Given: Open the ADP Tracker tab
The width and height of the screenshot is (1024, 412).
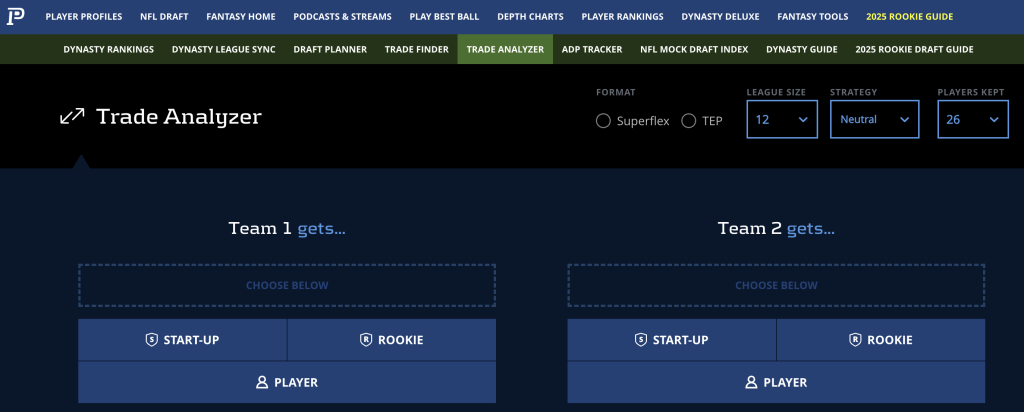Looking at the screenshot, I should point(591,49).
